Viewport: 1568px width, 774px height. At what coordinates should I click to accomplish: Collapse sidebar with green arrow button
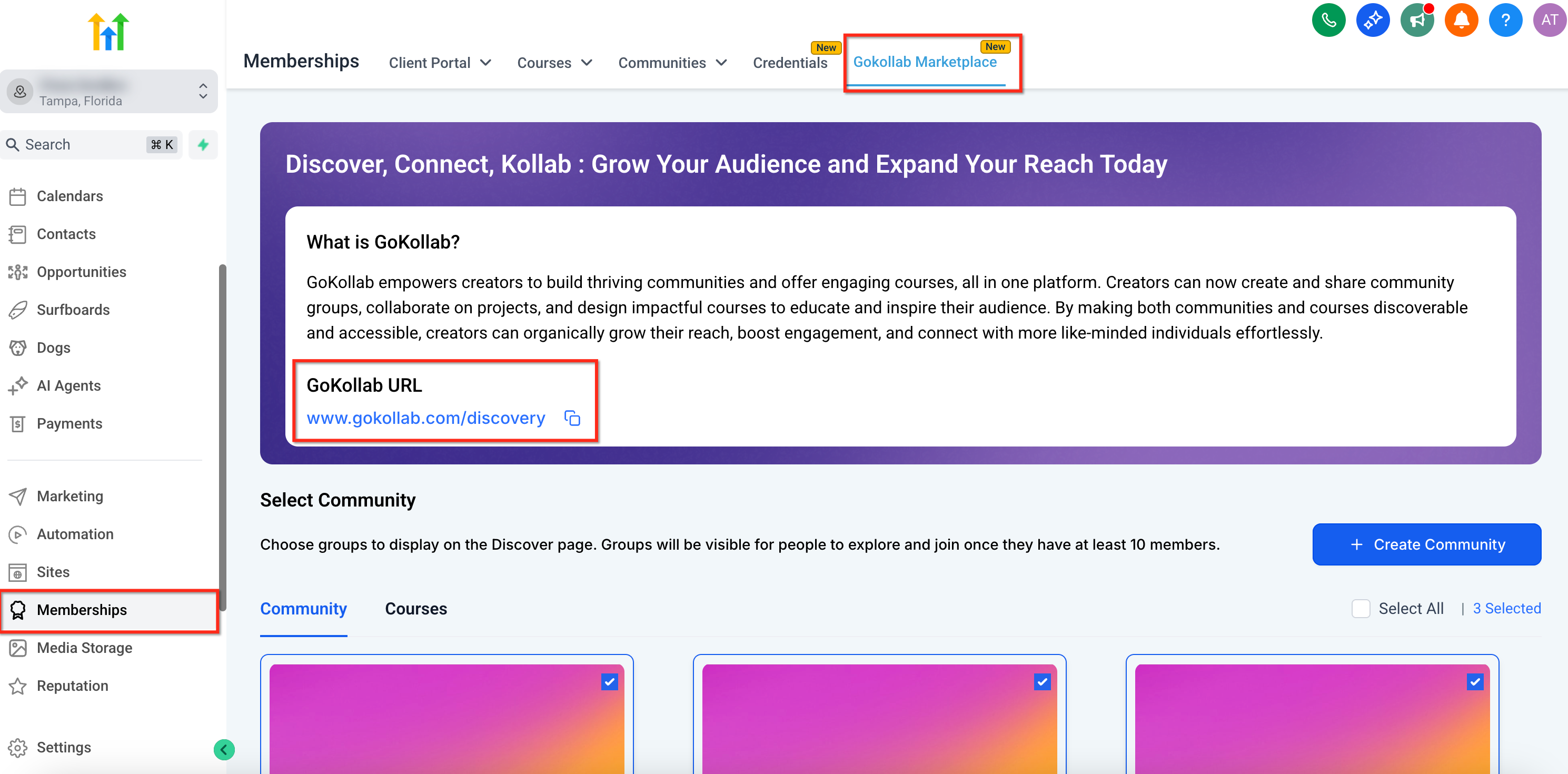pyautogui.click(x=224, y=749)
